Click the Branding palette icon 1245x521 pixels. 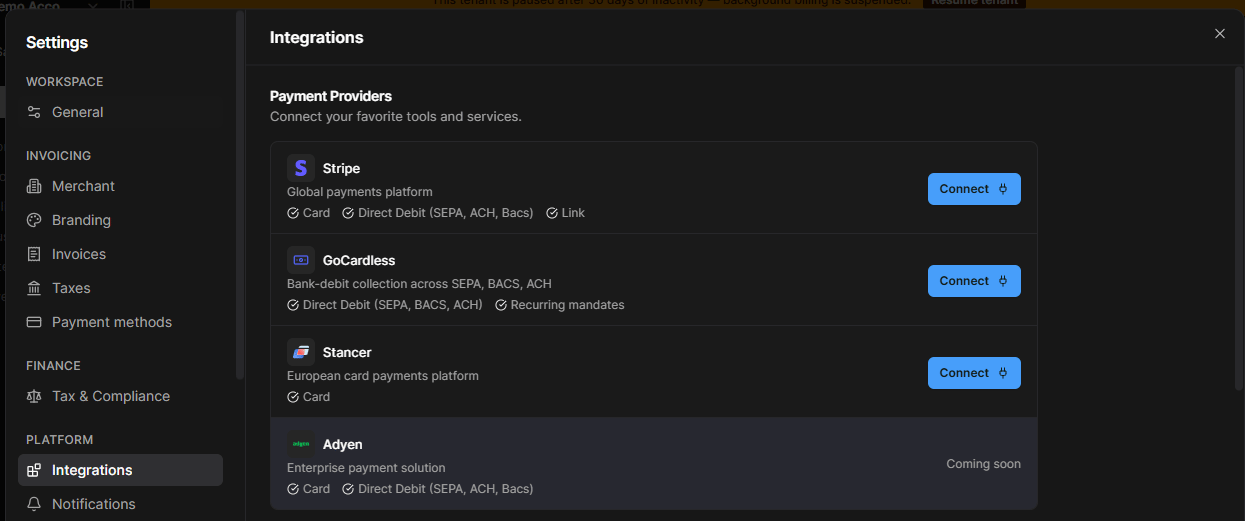coord(34,220)
